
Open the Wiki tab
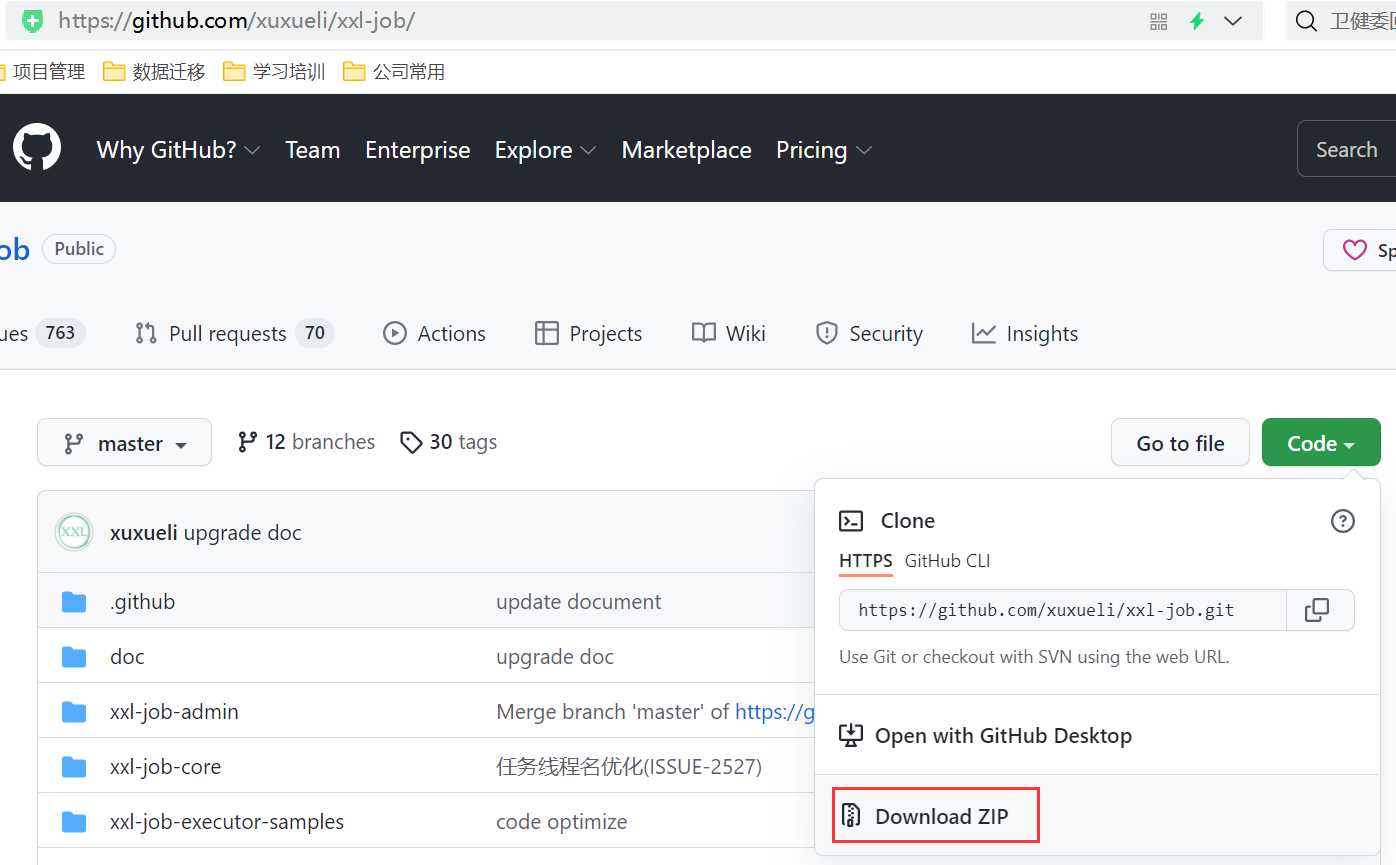click(x=729, y=334)
